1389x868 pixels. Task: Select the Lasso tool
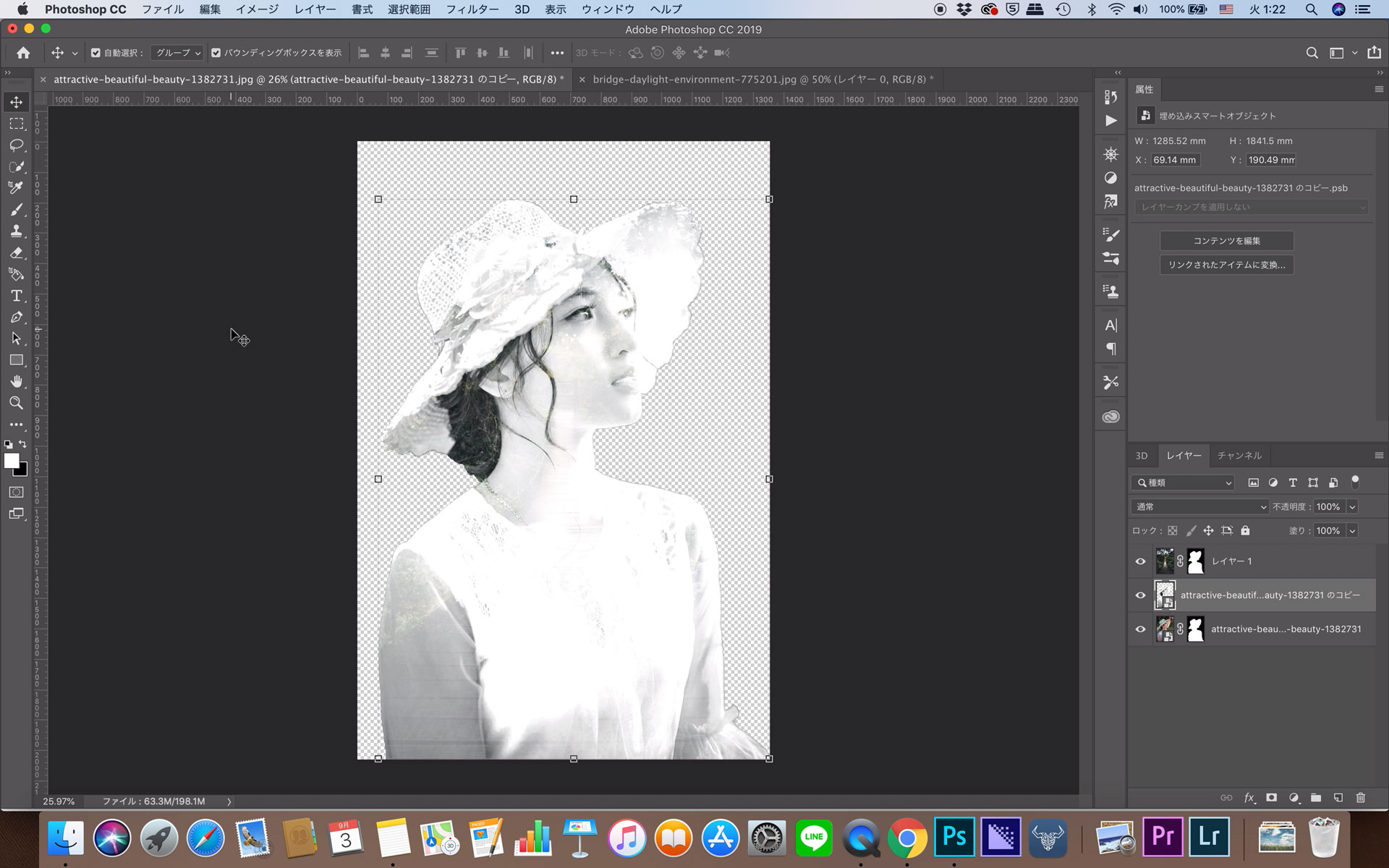point(16,145)
